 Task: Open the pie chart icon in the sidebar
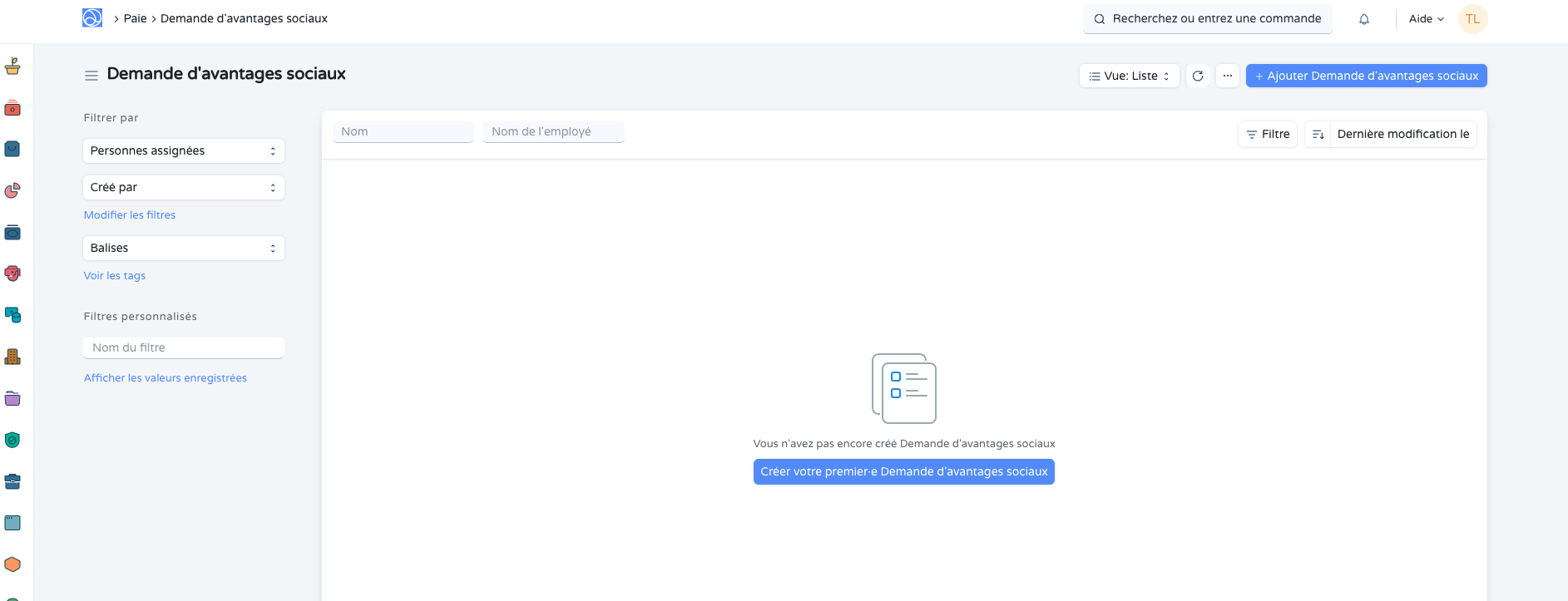point(12,190)
